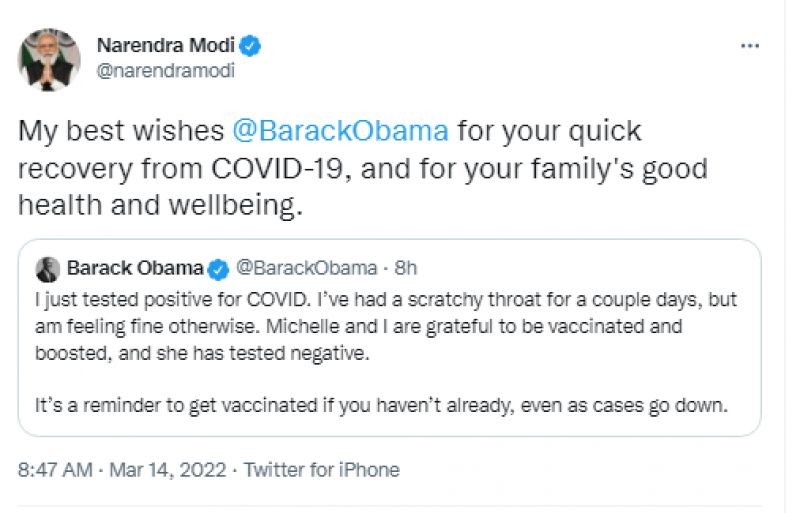The height and width of the screenshot is (513, 800).
Task: Click verified badge beside Narendra Modi
Action: pos(254,46)
